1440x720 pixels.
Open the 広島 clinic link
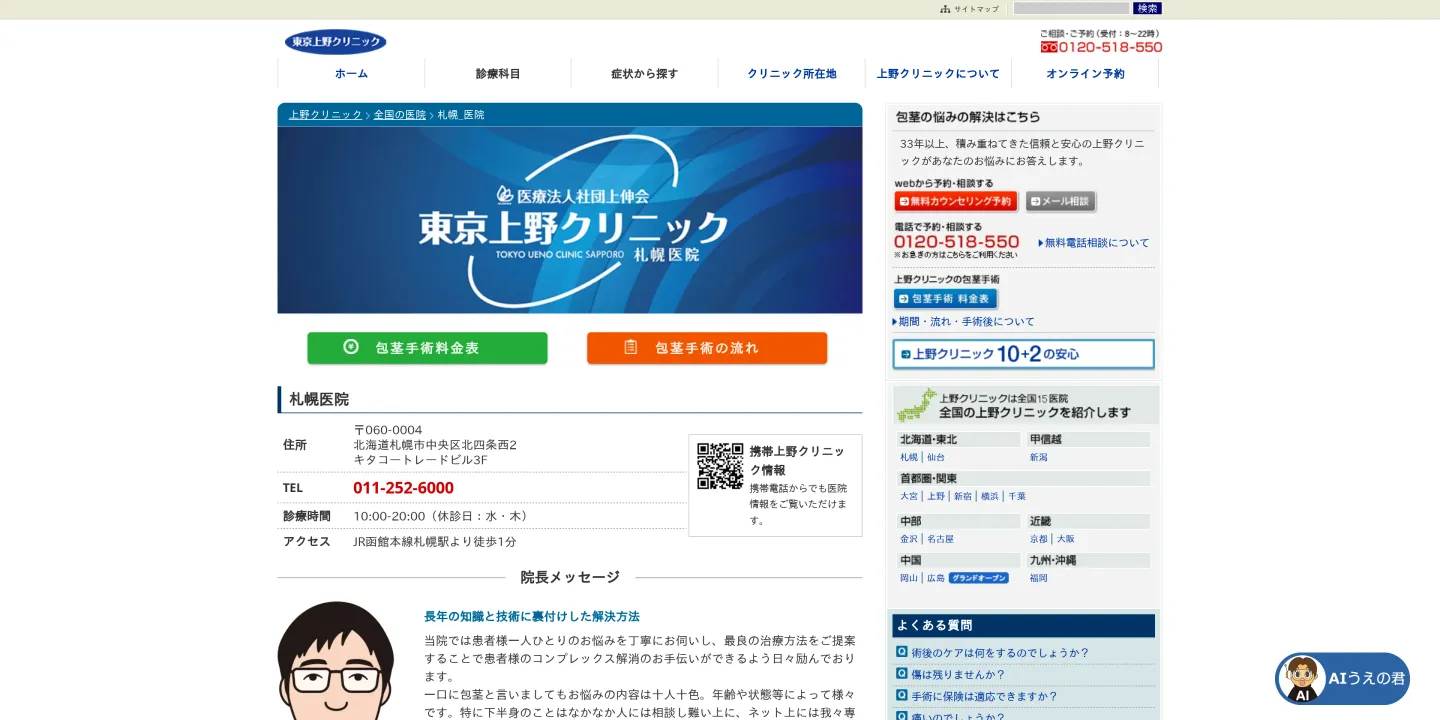pyautogui.click(x=936, y=578)
